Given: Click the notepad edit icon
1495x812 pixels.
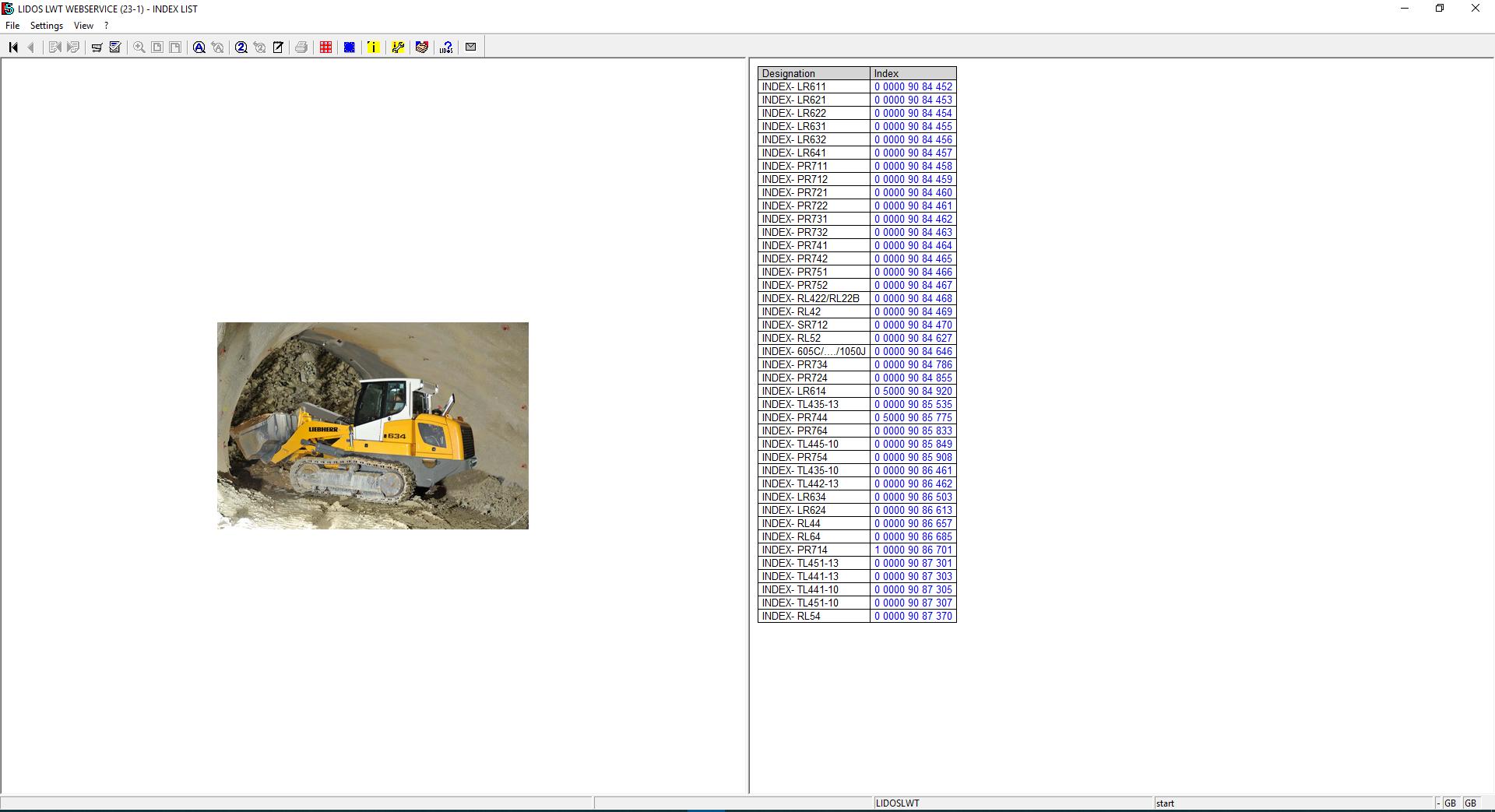Looking at the screenshot, I should [278, 47].
